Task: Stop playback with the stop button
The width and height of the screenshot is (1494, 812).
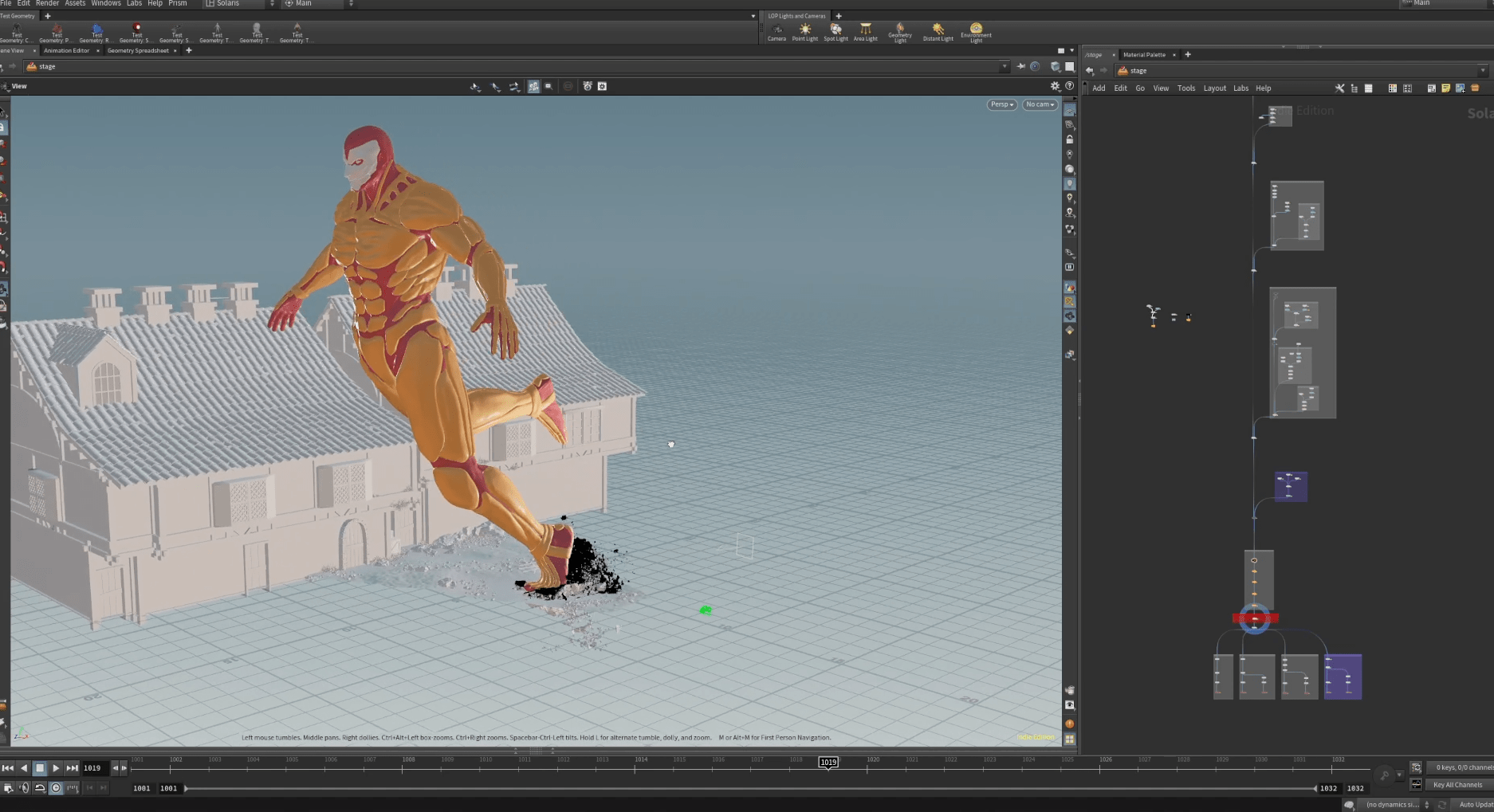Action: 40,768
